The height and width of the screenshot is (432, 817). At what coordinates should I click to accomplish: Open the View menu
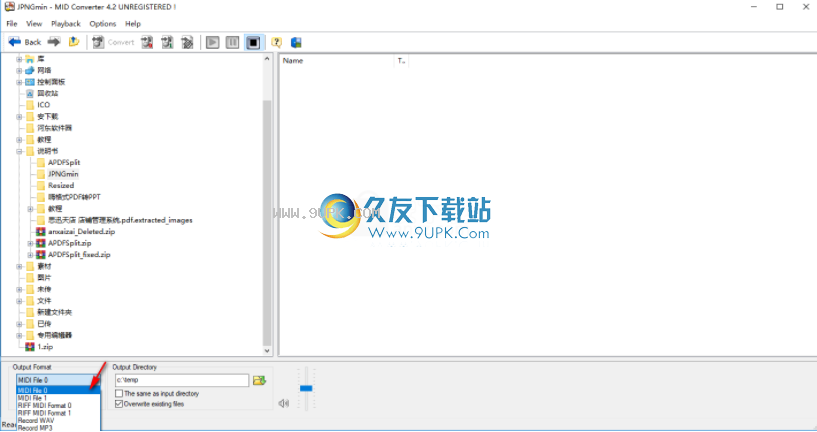34,23
